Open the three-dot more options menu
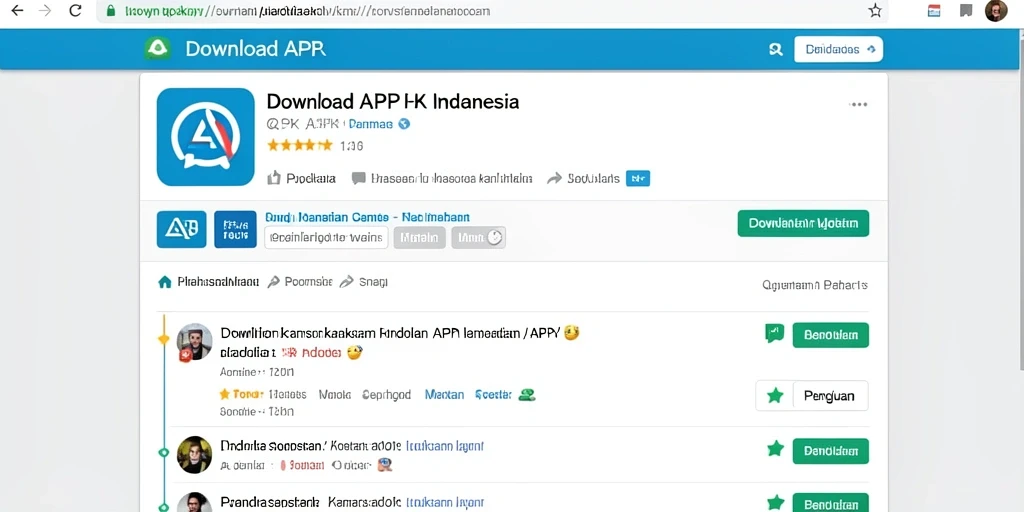Image resolution: width=1024 pixels, height=512 pixels. 858,104
